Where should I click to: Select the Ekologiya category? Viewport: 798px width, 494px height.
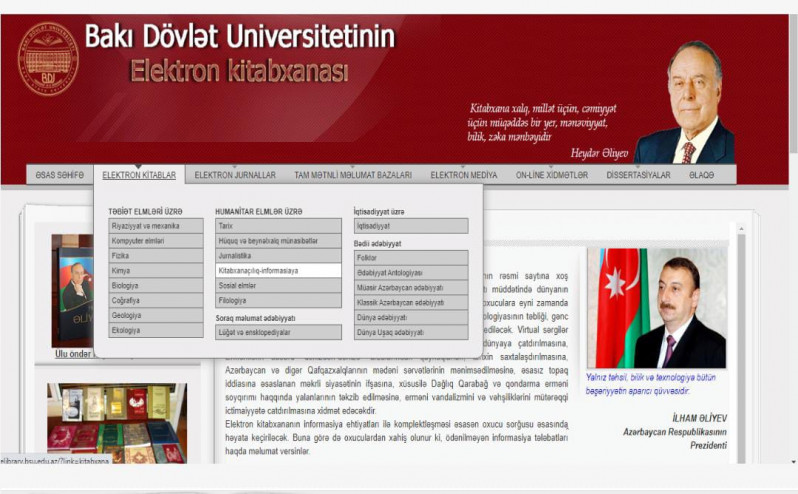point(156,330)
